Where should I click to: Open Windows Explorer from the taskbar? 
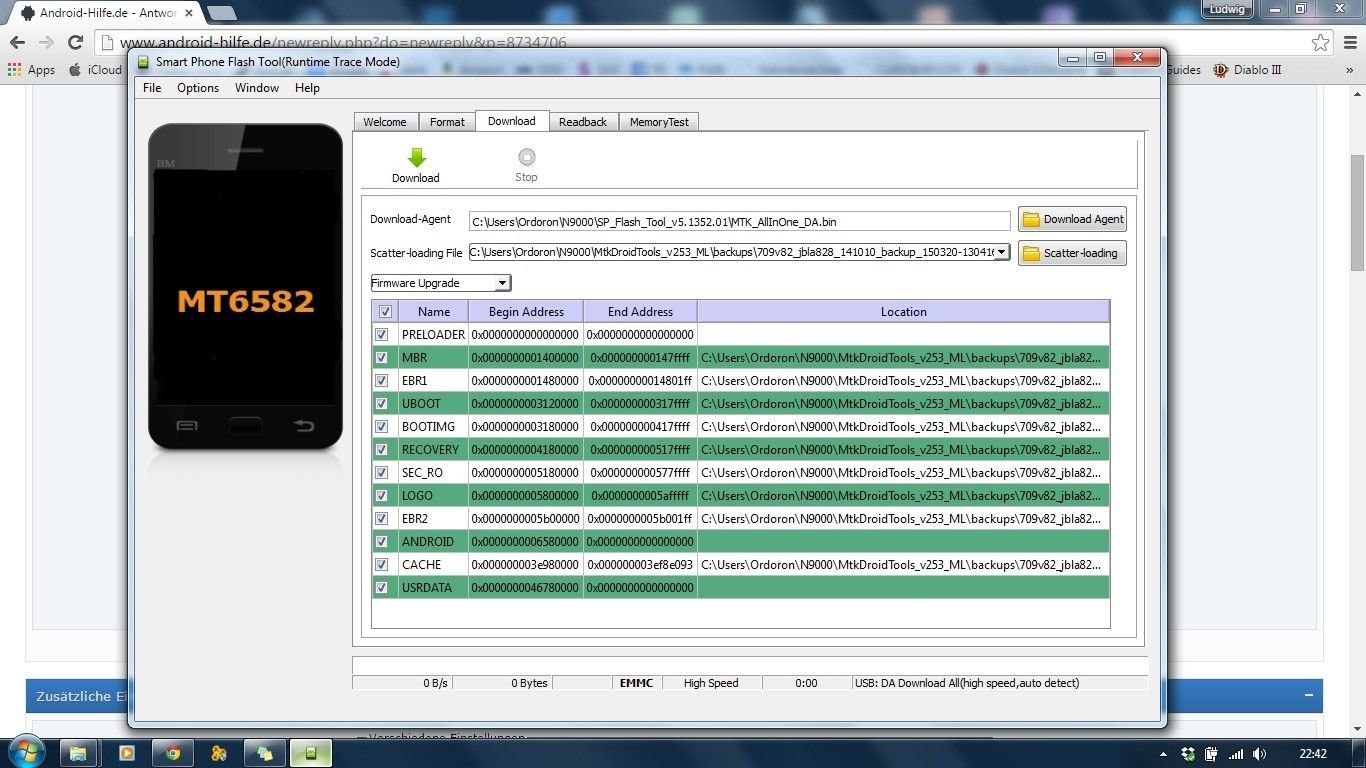[x=78, y=753]
